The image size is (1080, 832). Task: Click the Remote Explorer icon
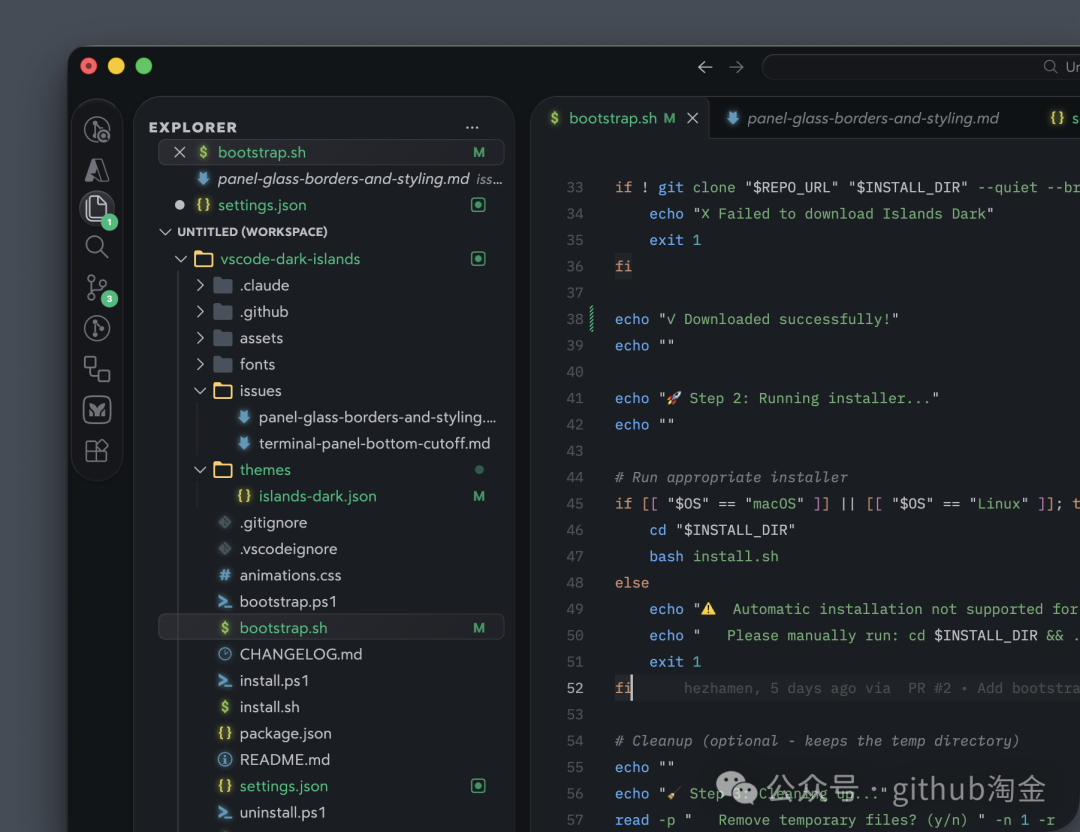[97, 369]
